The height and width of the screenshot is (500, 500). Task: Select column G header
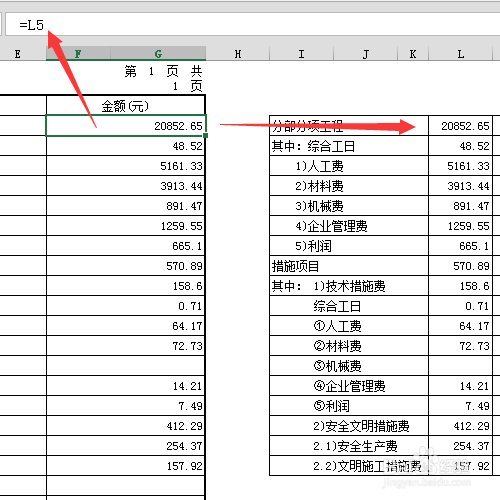pyautogui.click(x=158, y=54)
